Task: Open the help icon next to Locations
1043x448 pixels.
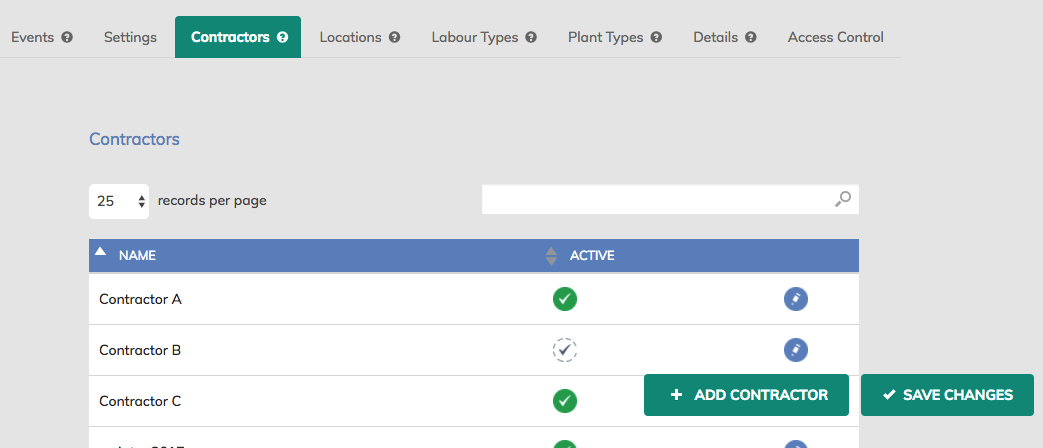Action: 394,37
